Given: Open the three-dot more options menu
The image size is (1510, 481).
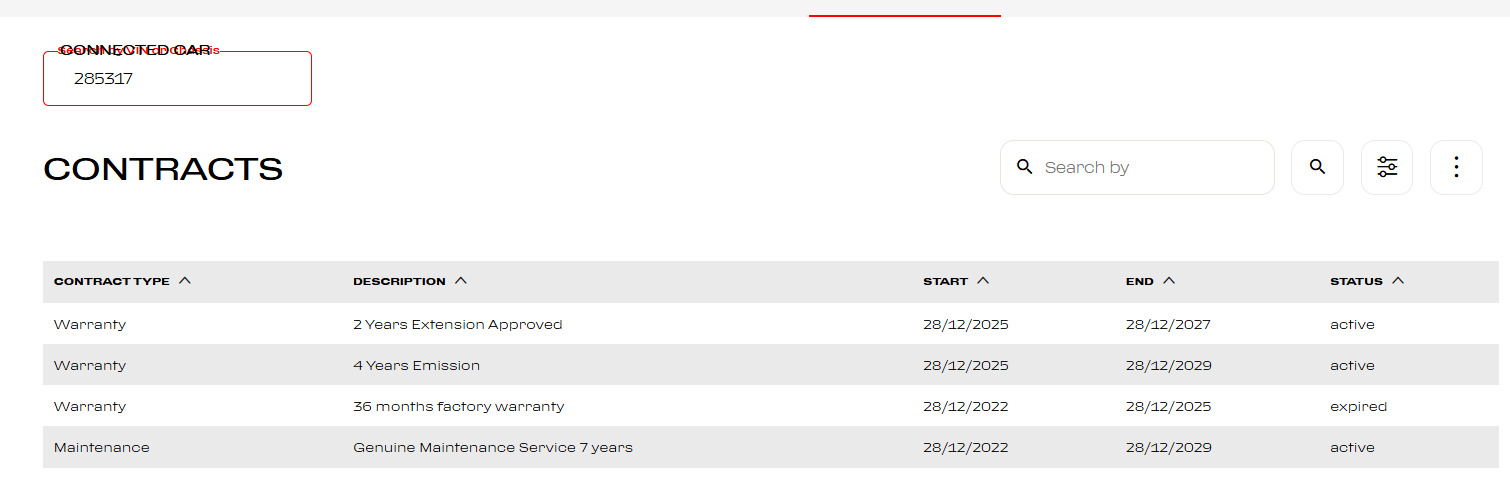Looking at the screenshot, I should pyautogui.click(x=1456, y=167).
